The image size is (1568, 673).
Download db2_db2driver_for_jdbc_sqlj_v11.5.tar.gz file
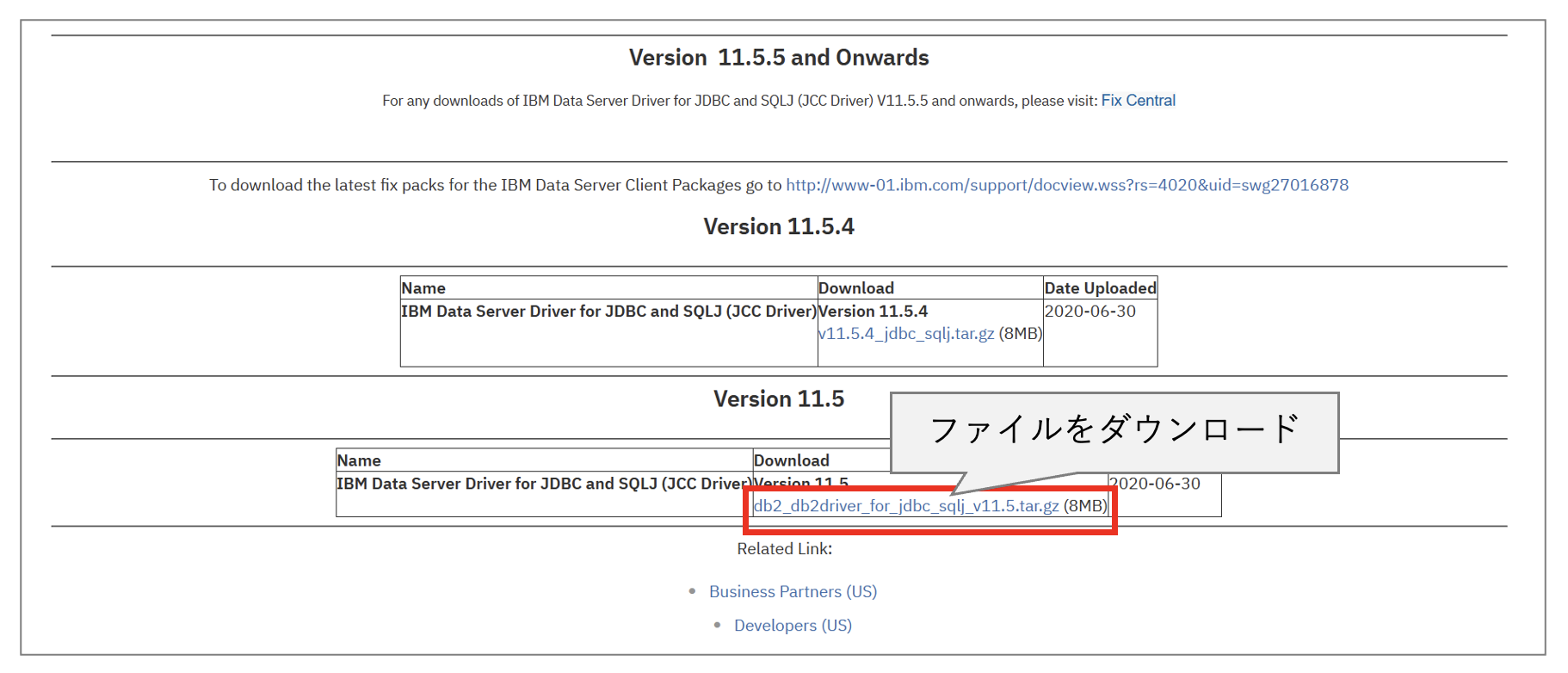coord(906,506)
